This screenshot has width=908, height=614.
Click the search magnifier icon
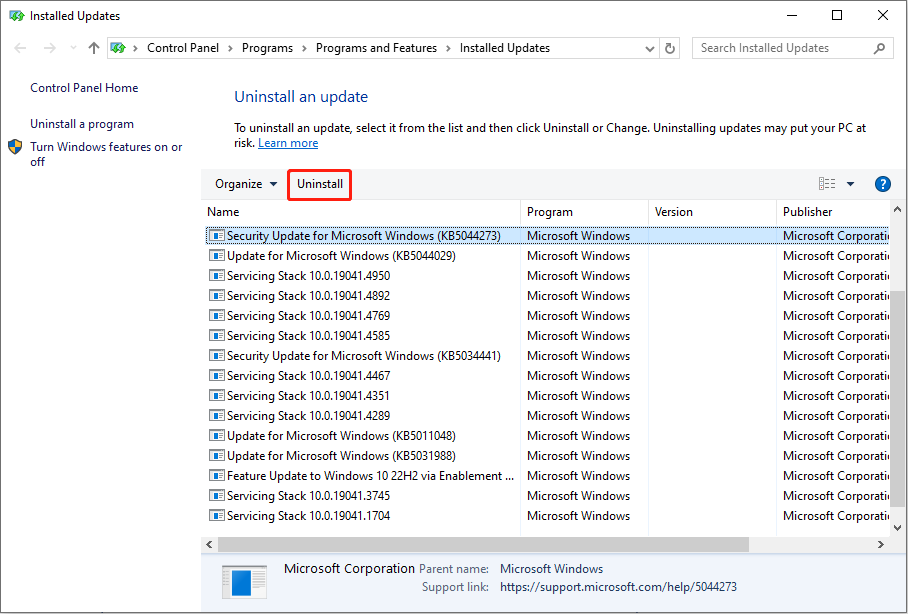(x=879, y=48)
